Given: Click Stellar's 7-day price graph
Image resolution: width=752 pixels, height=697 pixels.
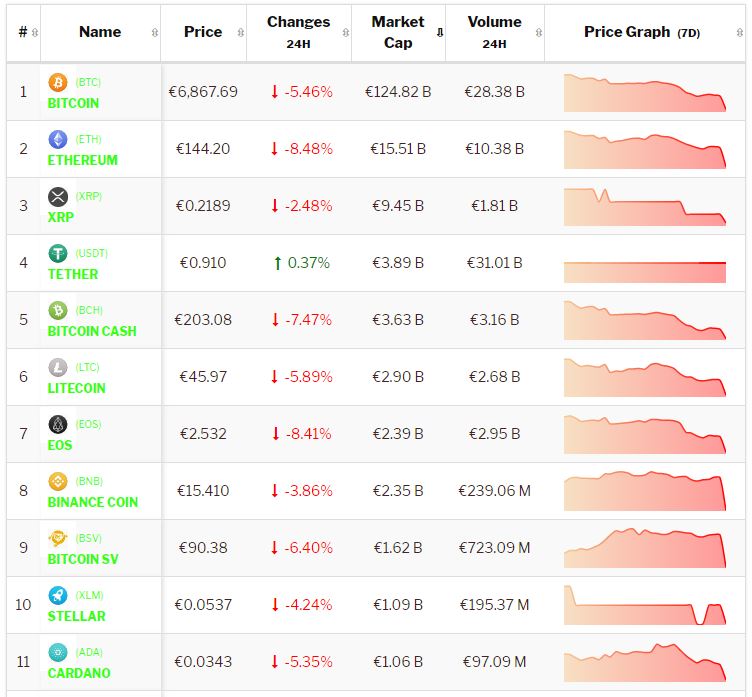Looking at the screenshot, I should point(644,605).
